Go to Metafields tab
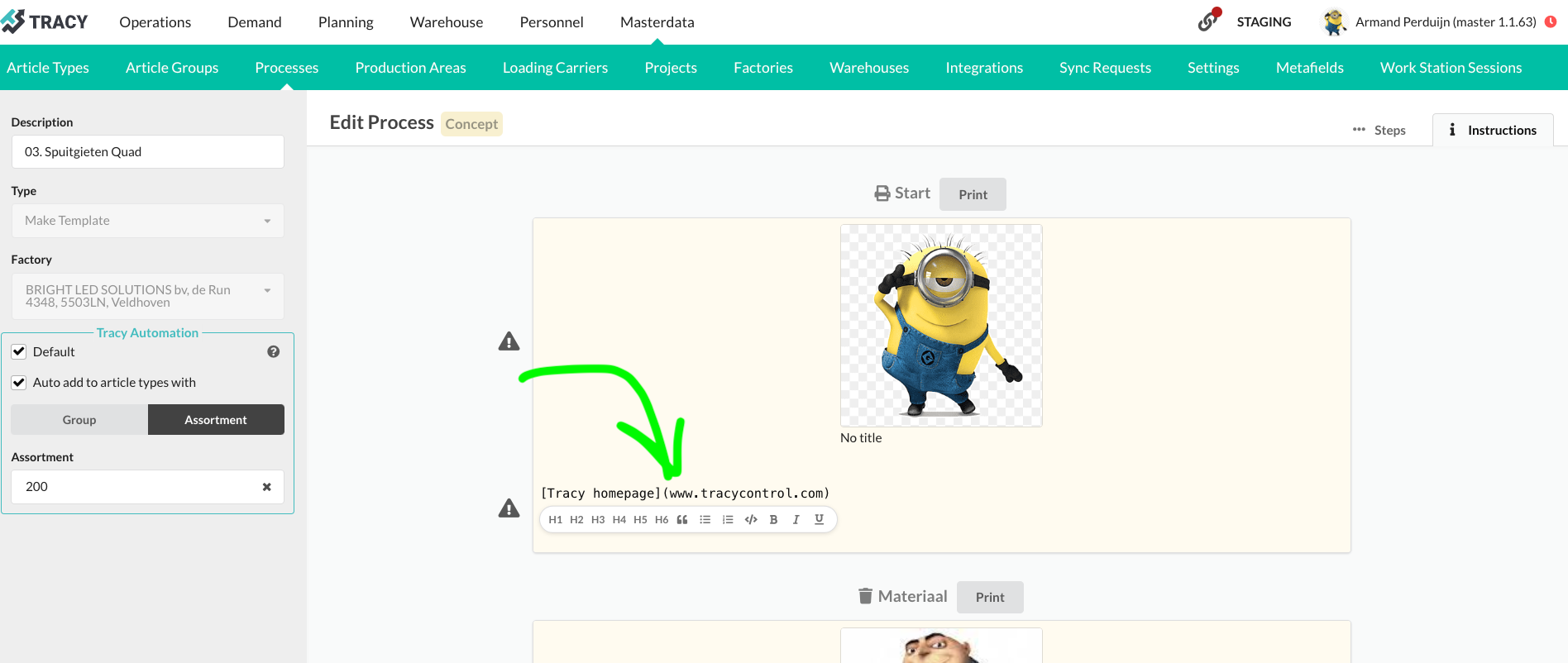The height and width of the screenshot is (663, 1568). 1310,68
